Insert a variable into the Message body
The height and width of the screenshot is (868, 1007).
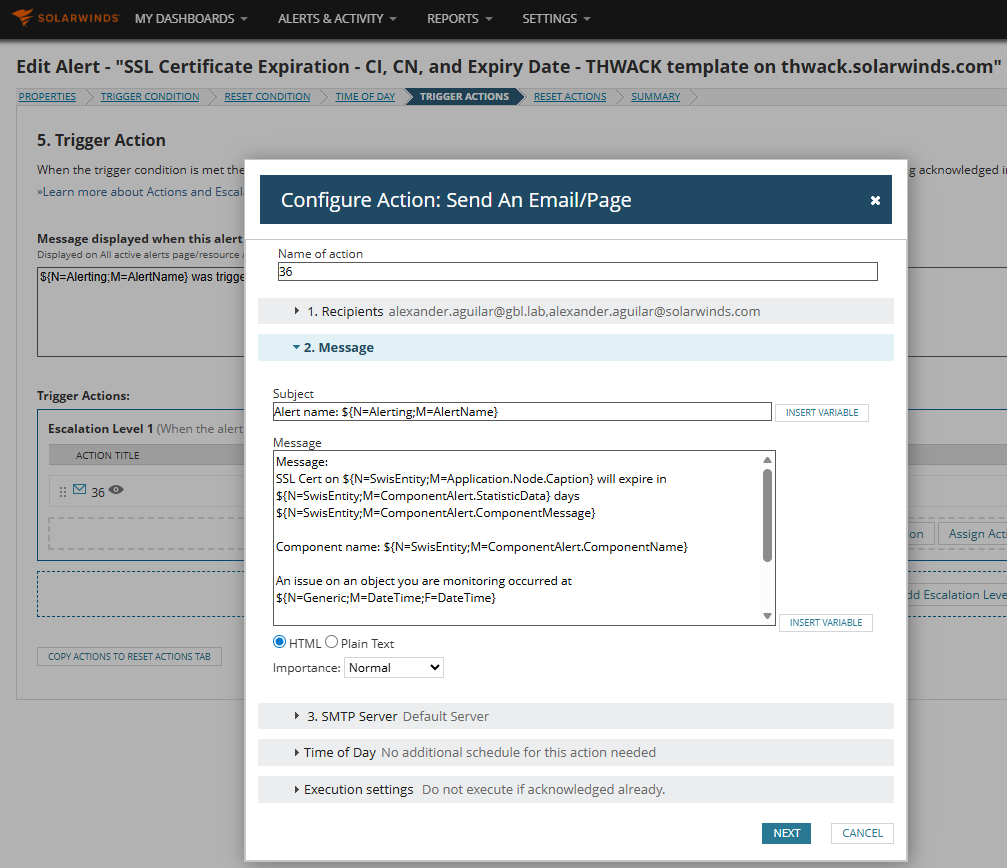tap(826, 622)
